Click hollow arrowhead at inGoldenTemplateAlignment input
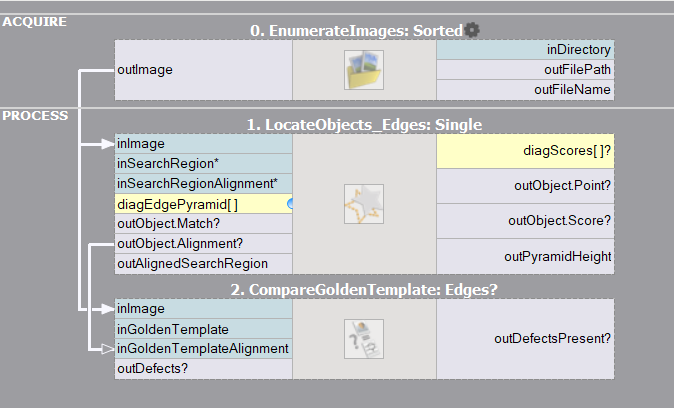The image size is (674, 408). coord(108,349)
